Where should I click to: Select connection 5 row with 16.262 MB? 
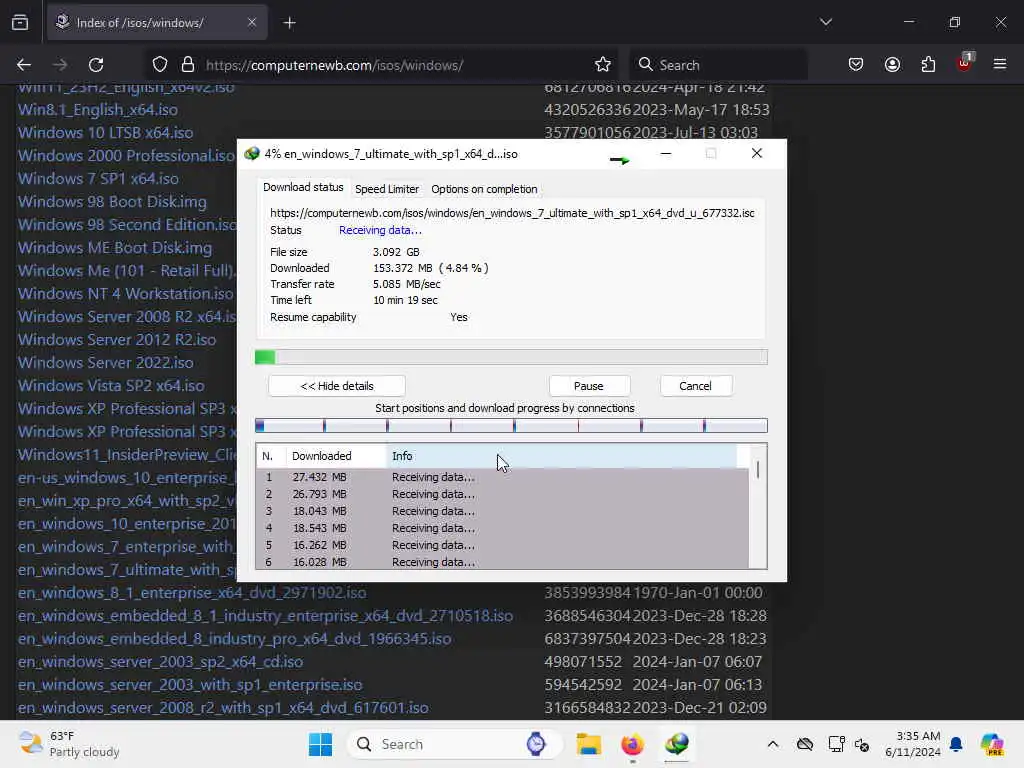coord(502,545)
